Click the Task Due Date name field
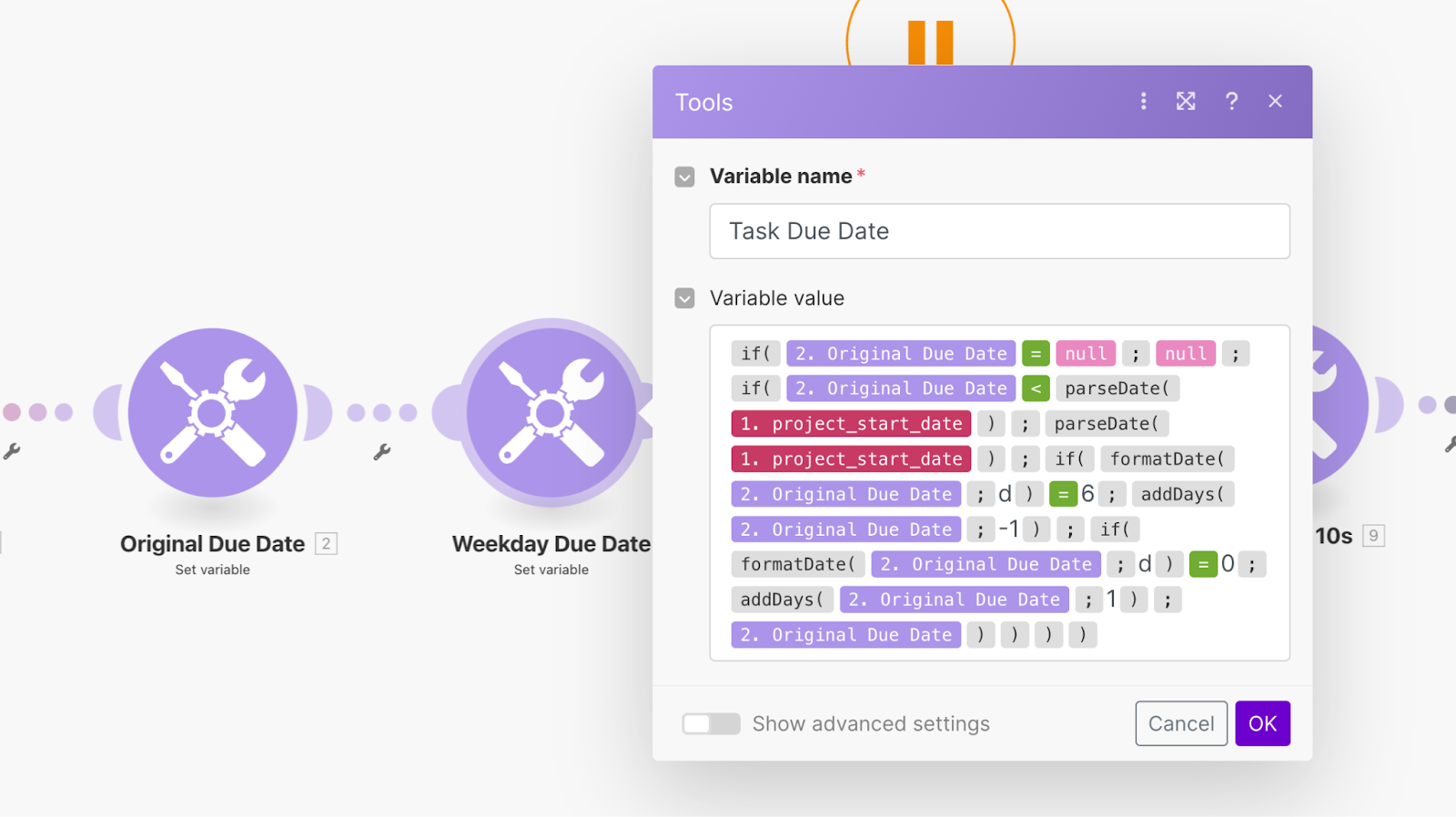The height and width of the screenshot is (817, 1456). [x=999, y=231]
